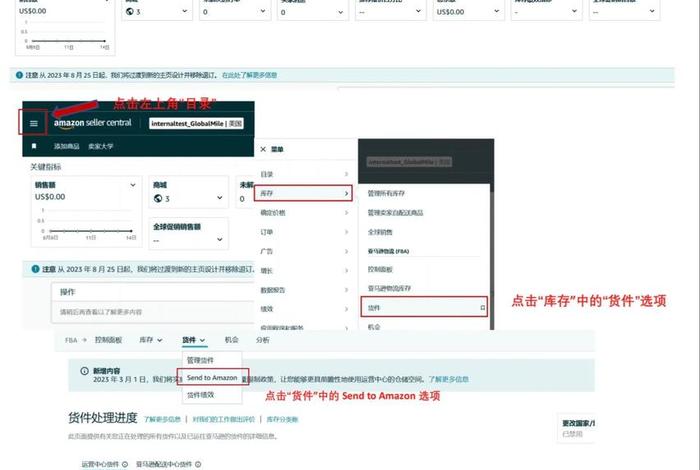Select 全球销售 in the submenu
Viewport: 700px width, 470px height.
380,232
